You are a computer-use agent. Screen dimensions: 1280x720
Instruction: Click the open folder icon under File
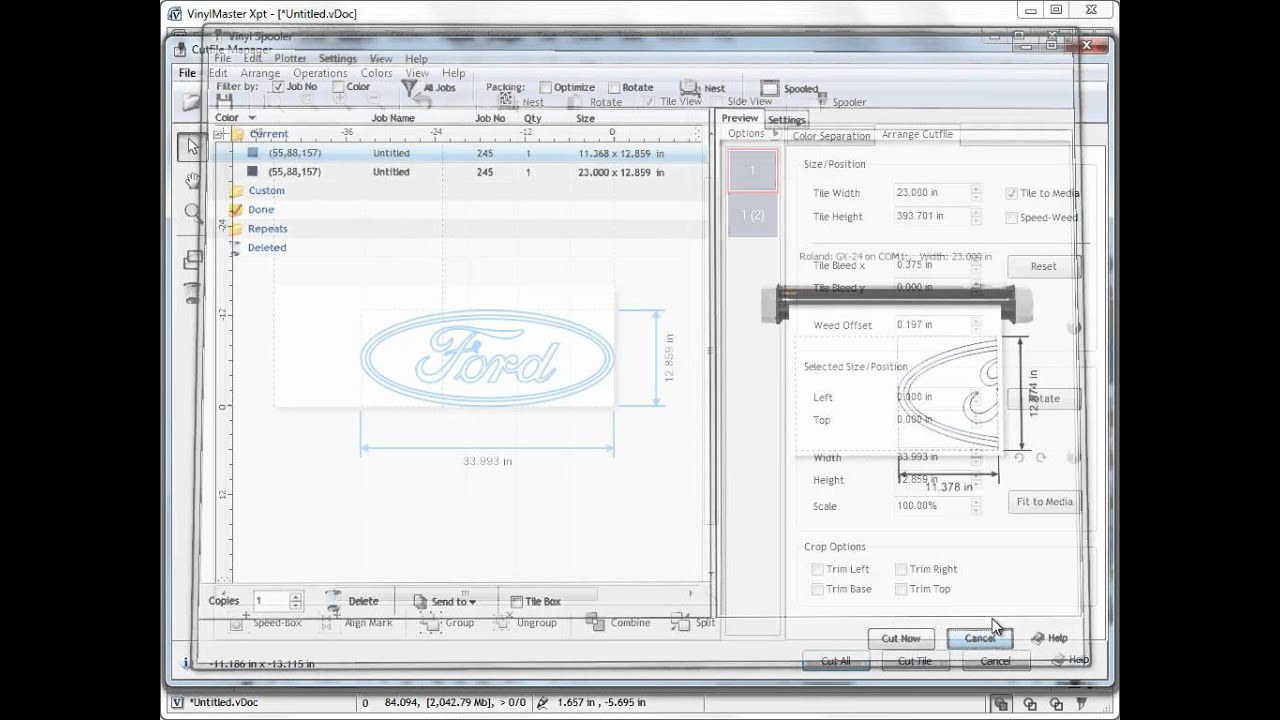pyautogui.click(x=192, y=101)
